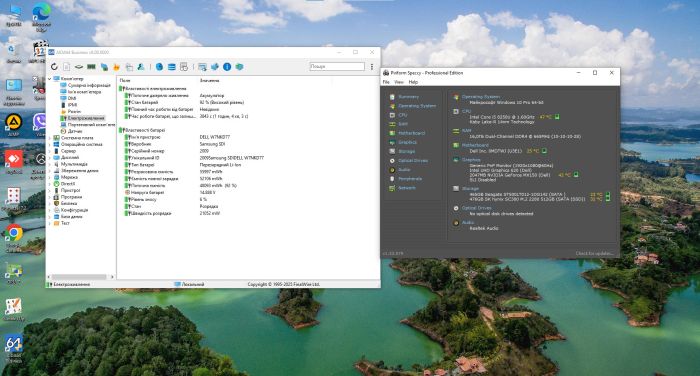Screen dimensions: 700x376
Task: Click the CPU temperature tray icon in Speccy
Action: coord(557,117)
